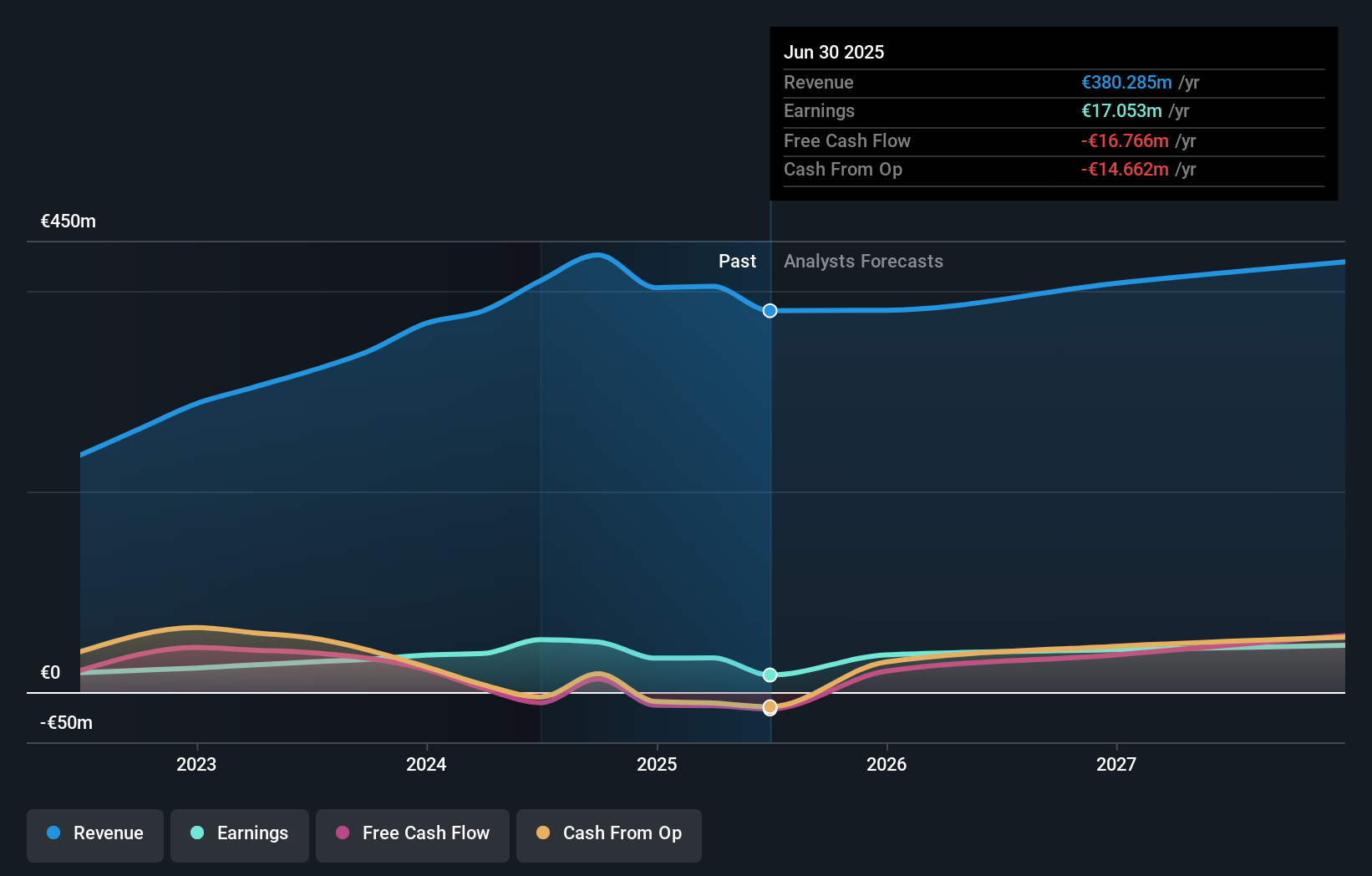The image size is (1372, 876).
Task: Toggle the Earnings series visibility
Action: [x=240, y=833]
